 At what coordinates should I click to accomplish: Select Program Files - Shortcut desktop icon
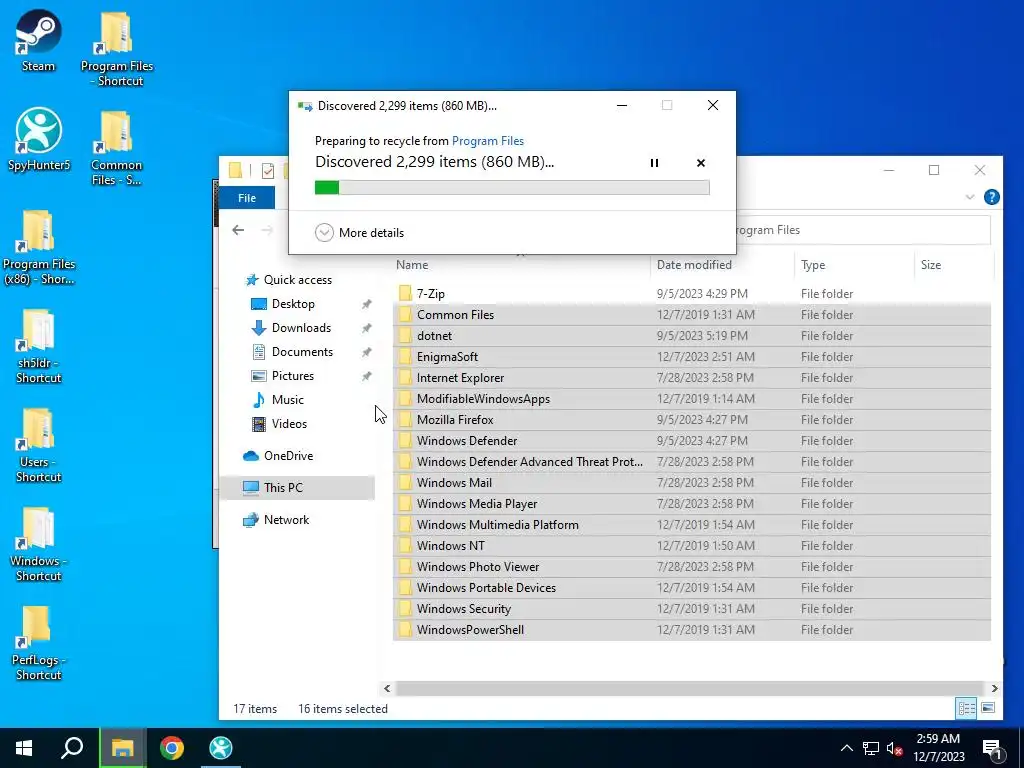click(x=117, y=49)
